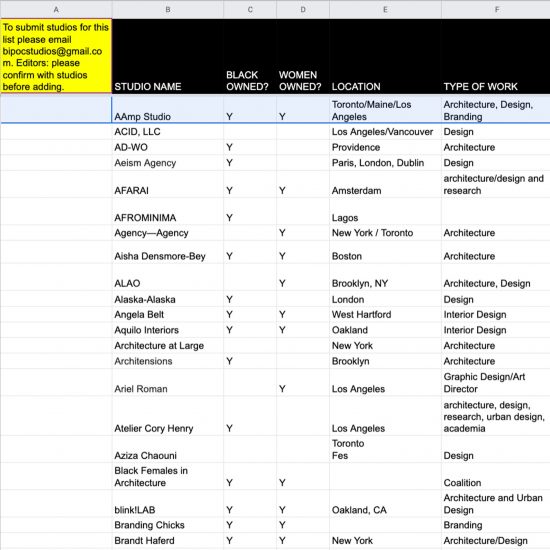Click the STUDIO NAME header cell

168,56
